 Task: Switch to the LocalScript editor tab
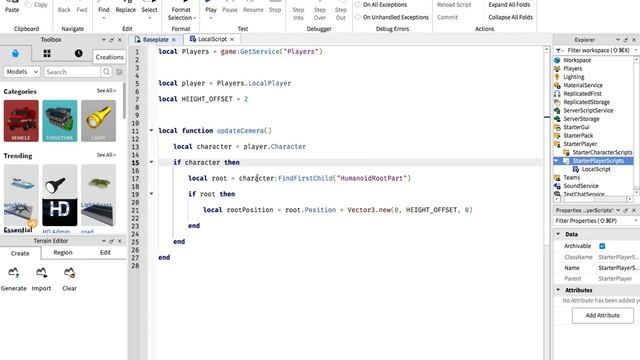[x=212, y=39]
